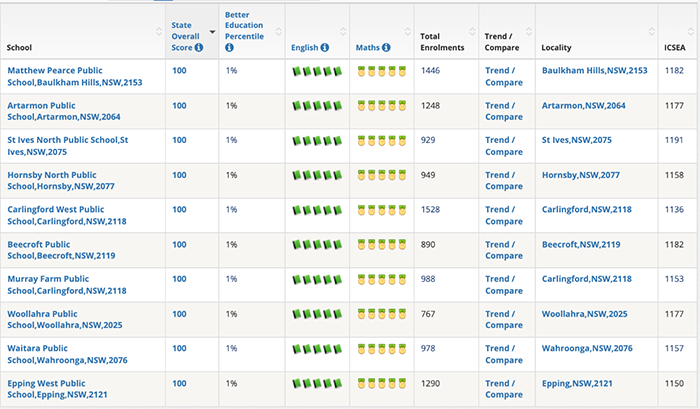This screenshot has width=700, height=409.
Task: Sort by ICSEA column arrows
Action: coord(691,32)
